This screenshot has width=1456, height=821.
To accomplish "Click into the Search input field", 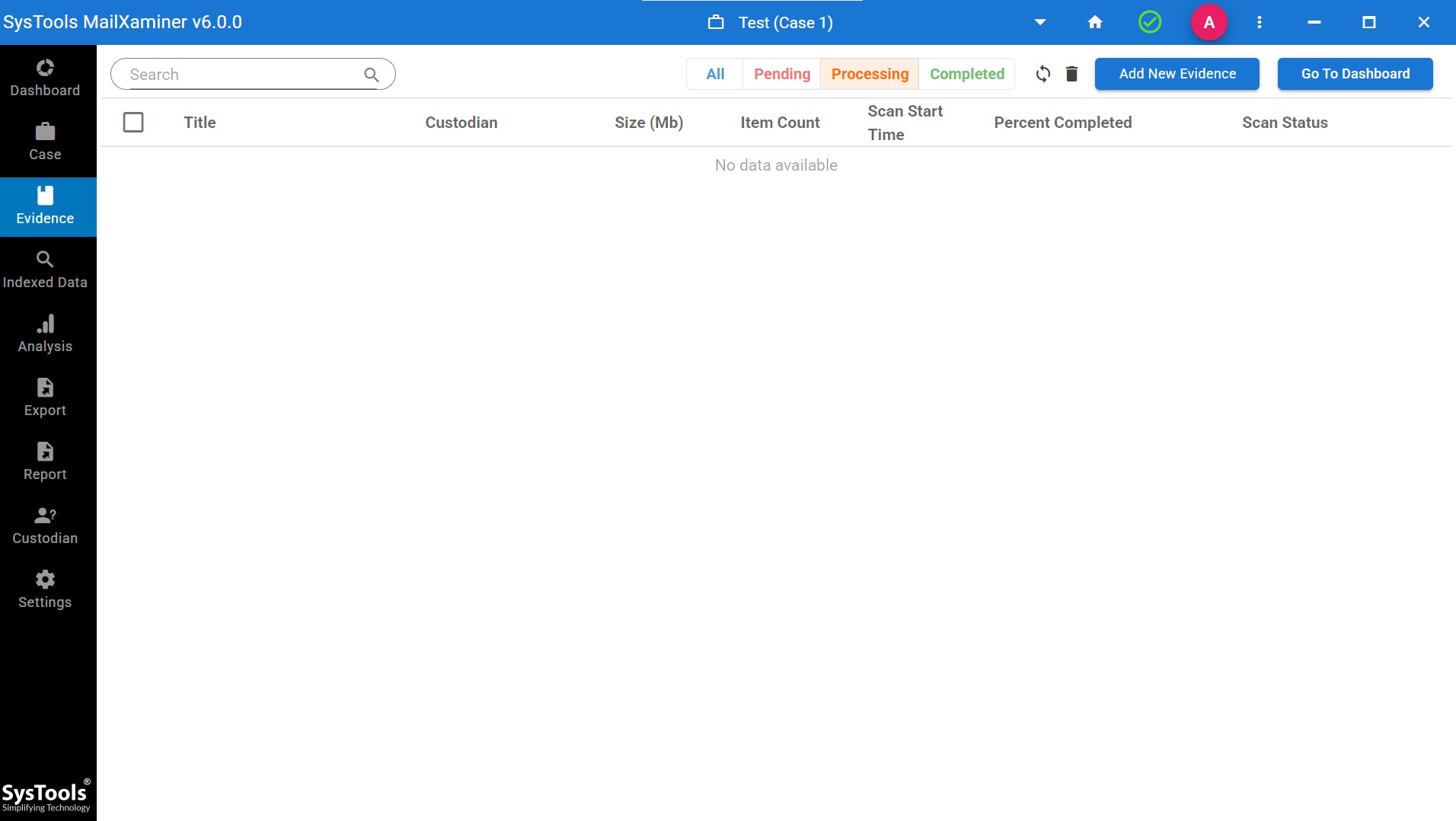I will 244,75.
